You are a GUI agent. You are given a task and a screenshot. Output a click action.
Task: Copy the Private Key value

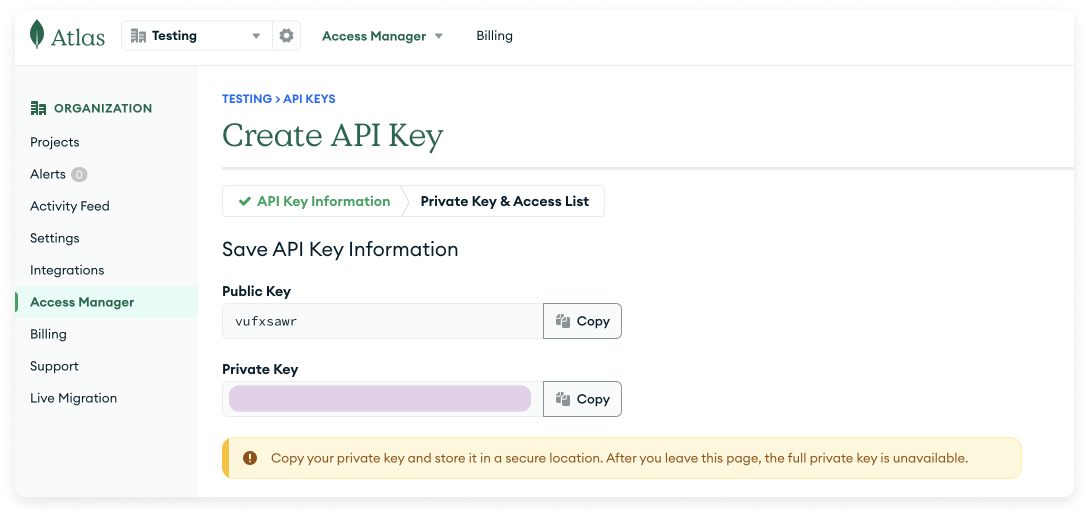pyautogui.click(x=582, y=399)
